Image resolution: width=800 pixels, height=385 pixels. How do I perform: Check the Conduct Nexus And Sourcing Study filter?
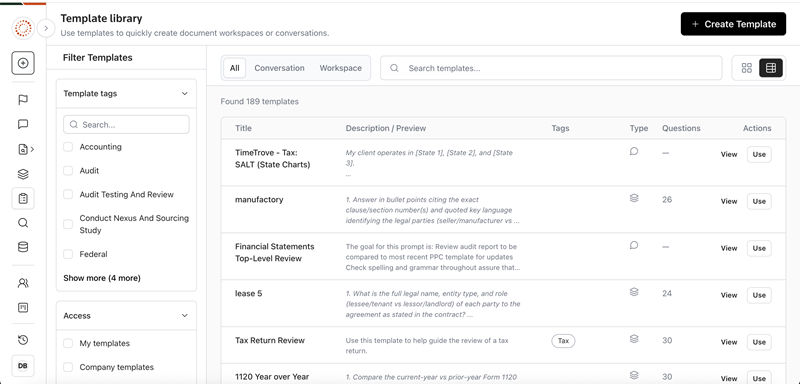click(68, 224)
